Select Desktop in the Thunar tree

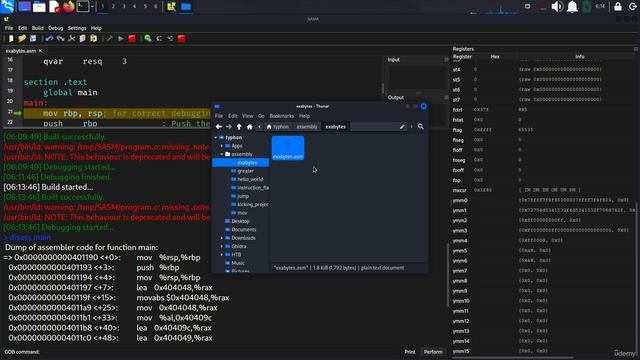[240, 221]
